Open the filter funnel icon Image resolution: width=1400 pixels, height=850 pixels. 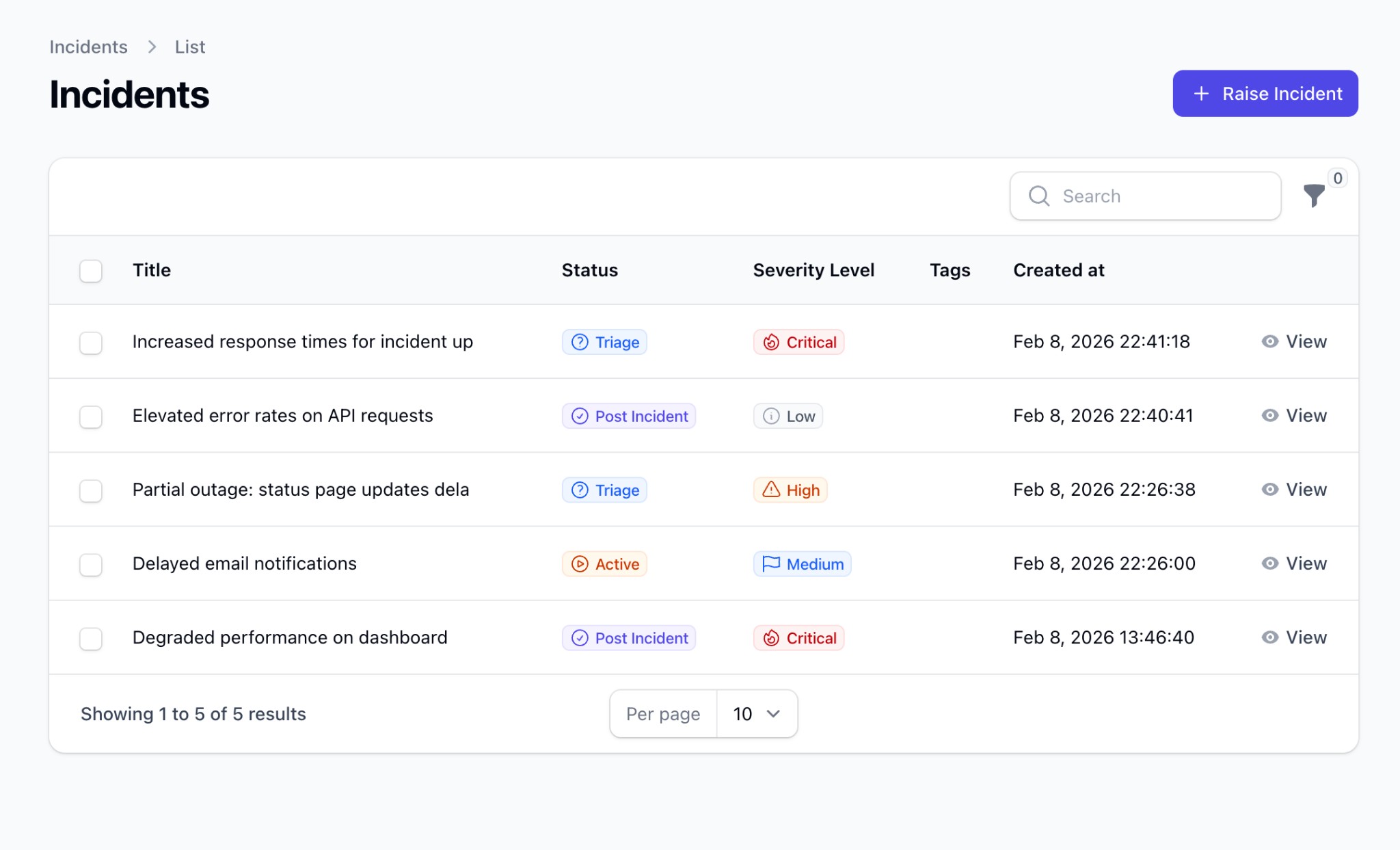[1314, 196]
